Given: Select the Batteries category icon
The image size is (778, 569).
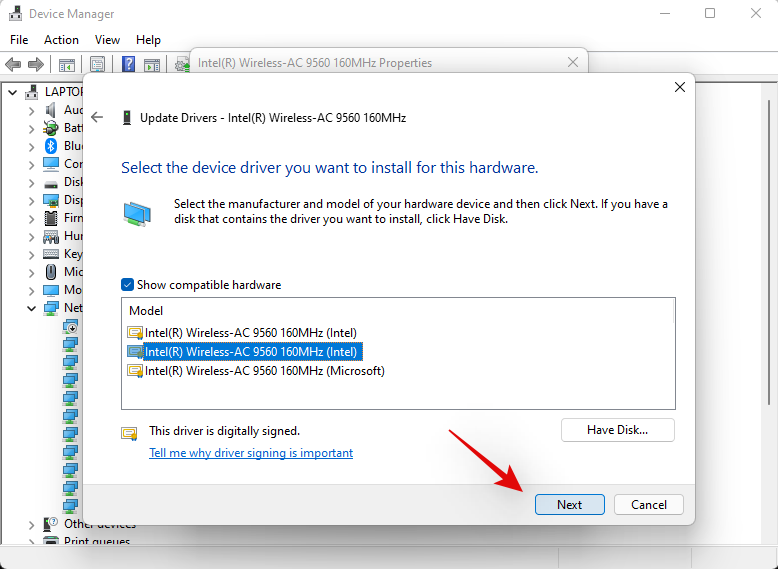Looking at the screenshot, I should coord(51,128).
